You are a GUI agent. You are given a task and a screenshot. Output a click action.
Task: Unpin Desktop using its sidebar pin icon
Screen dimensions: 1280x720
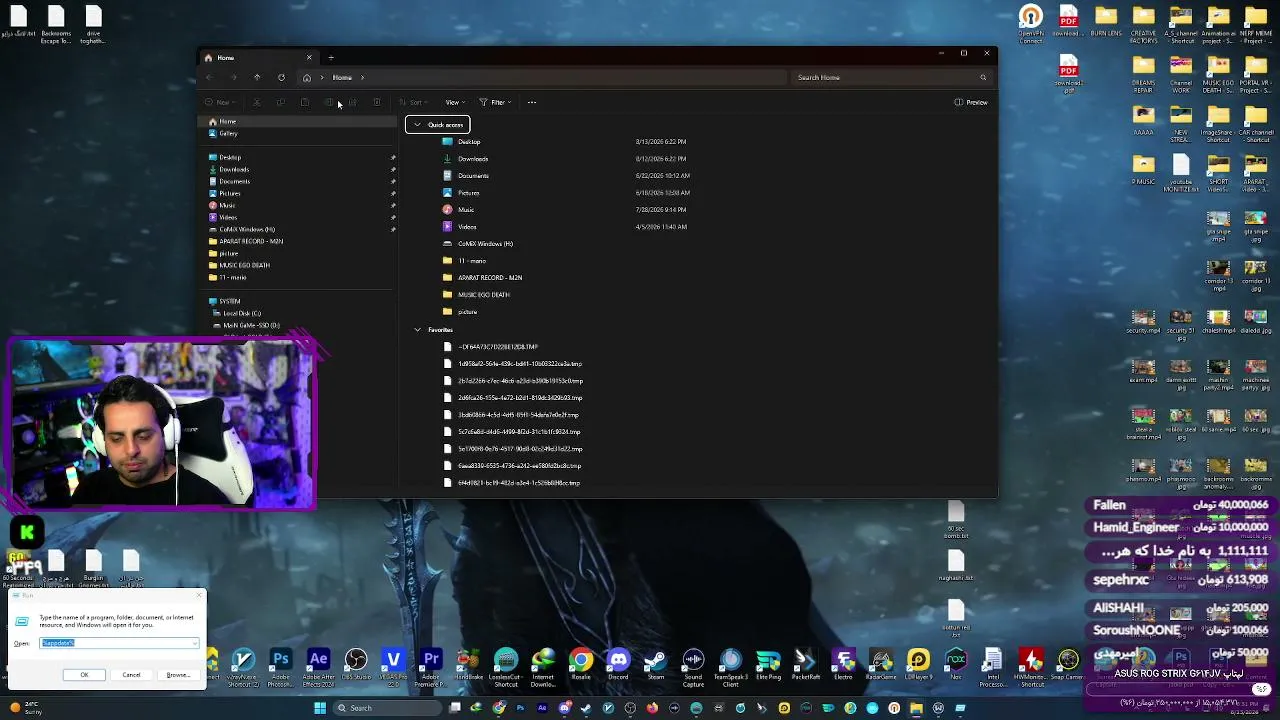[x=393, y=158]
